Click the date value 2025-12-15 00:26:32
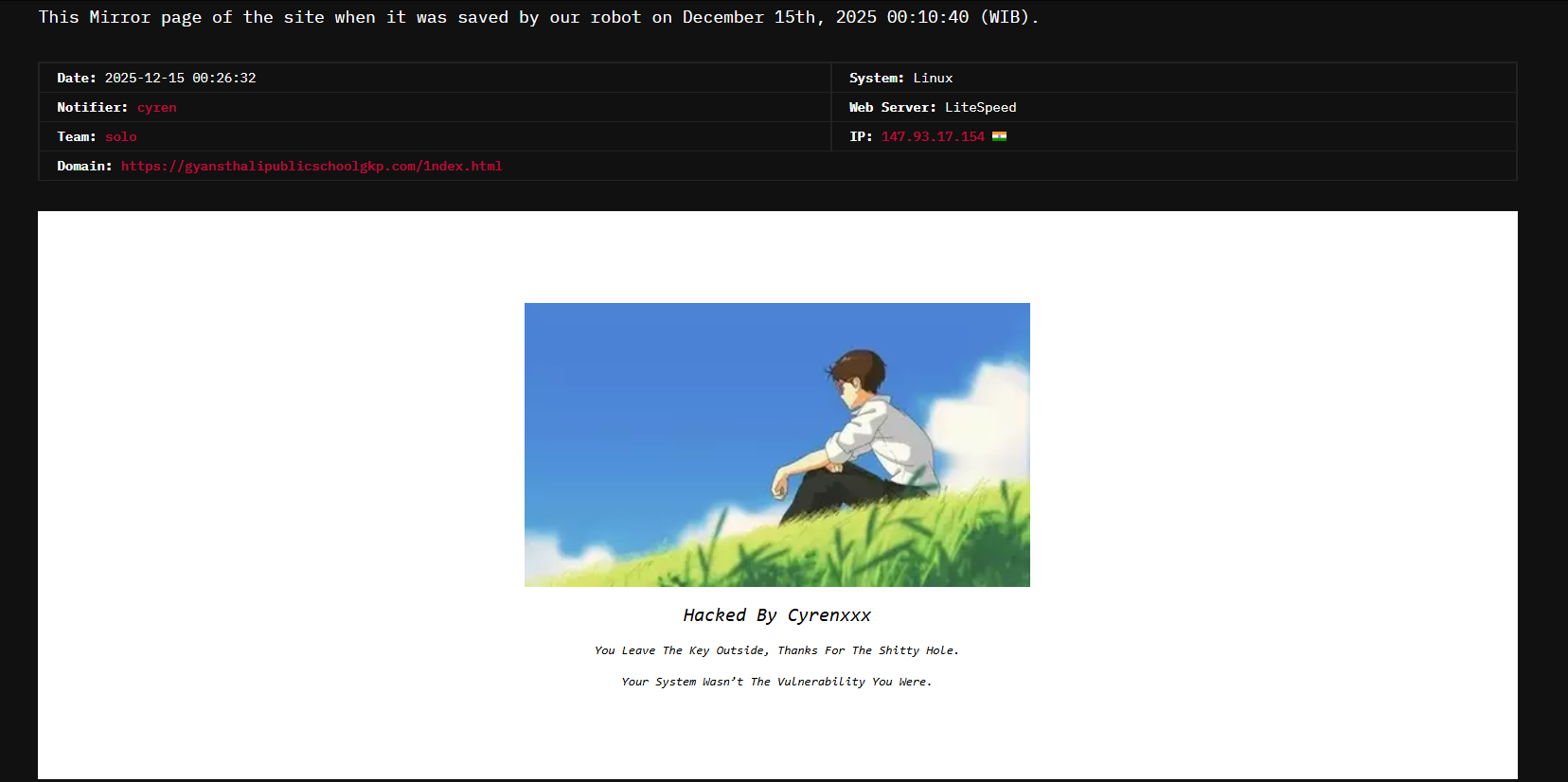 click(180, 79)
